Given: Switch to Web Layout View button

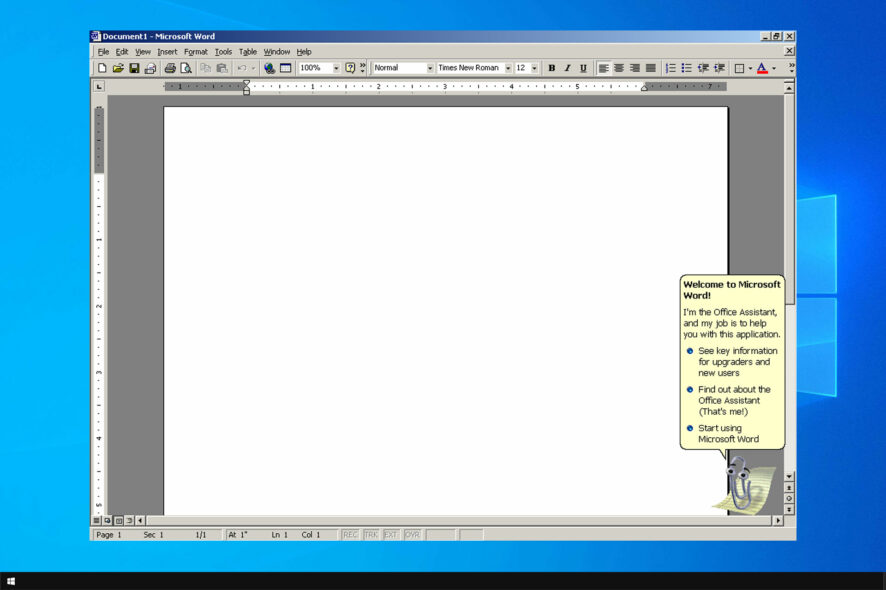Looking at the screenshot, I should click(107, 520).
